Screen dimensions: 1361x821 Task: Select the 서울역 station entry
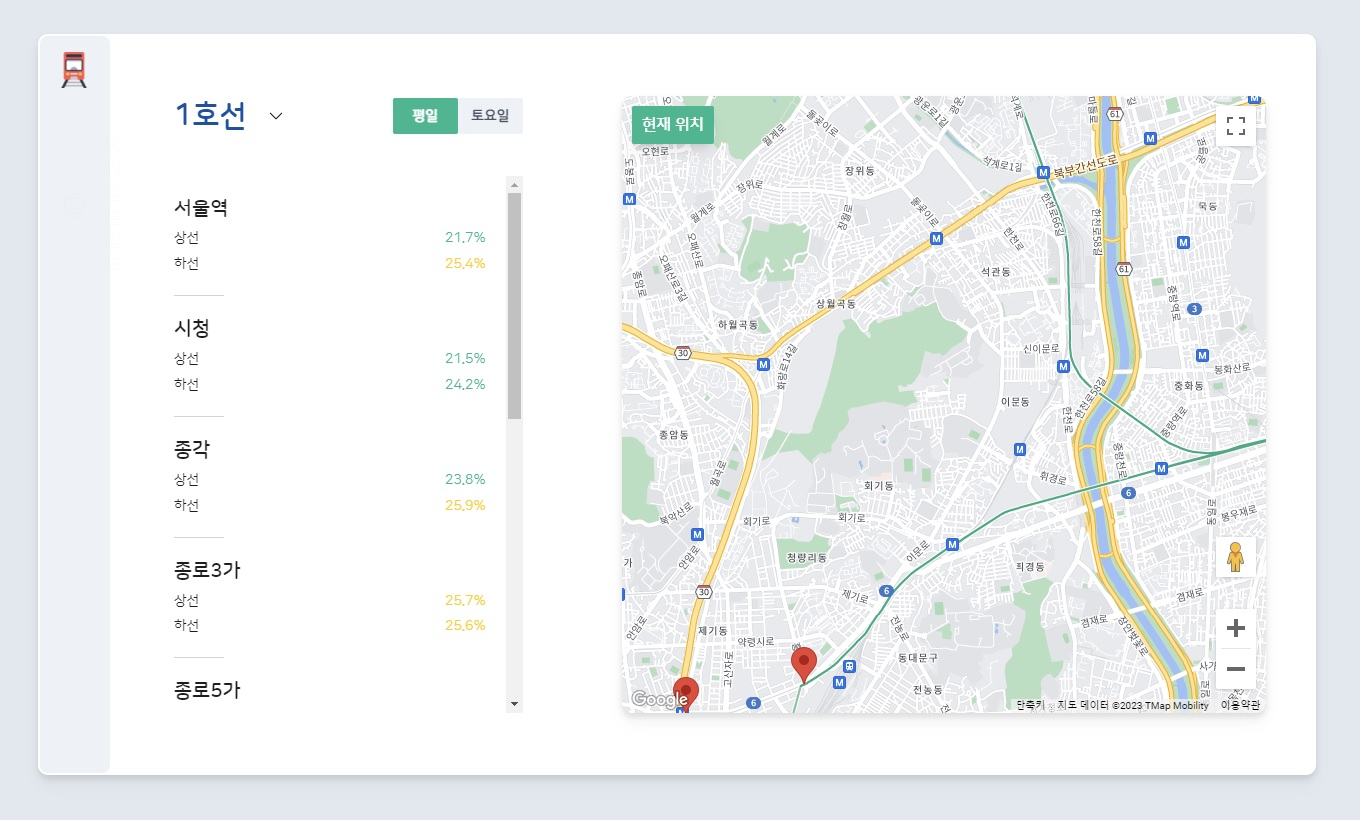[201, 208]
